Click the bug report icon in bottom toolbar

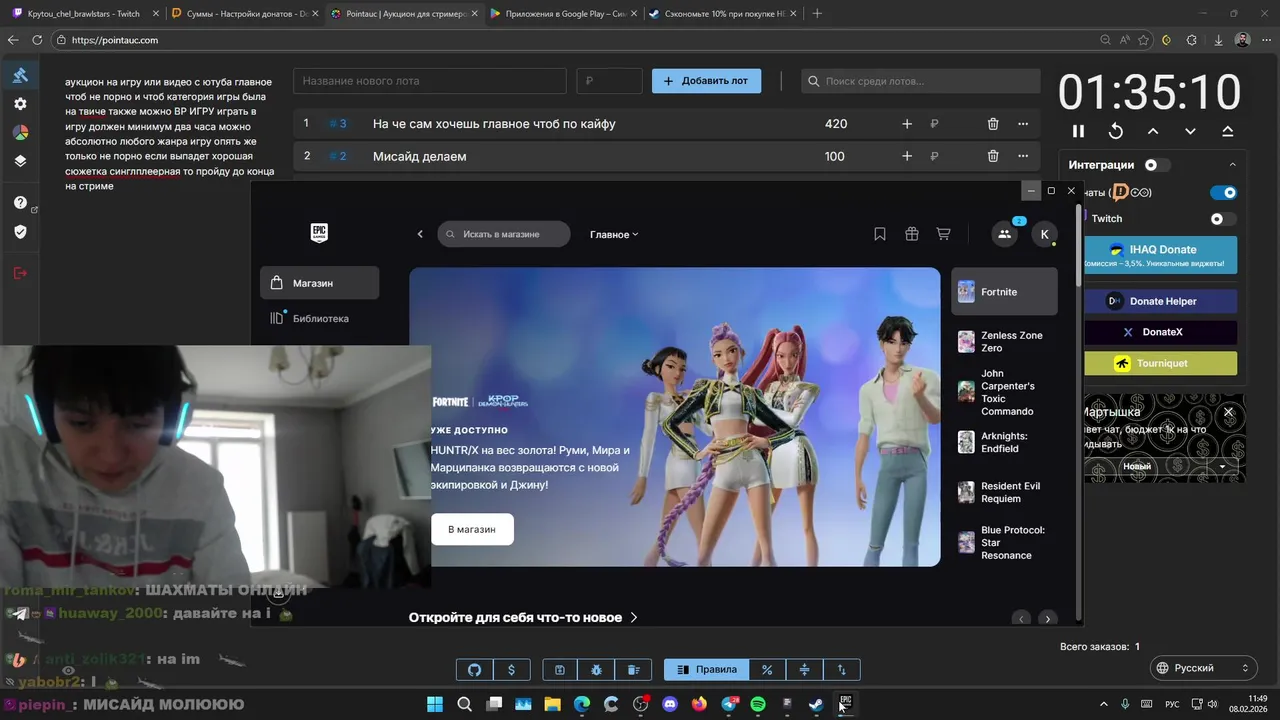(597, 670)
